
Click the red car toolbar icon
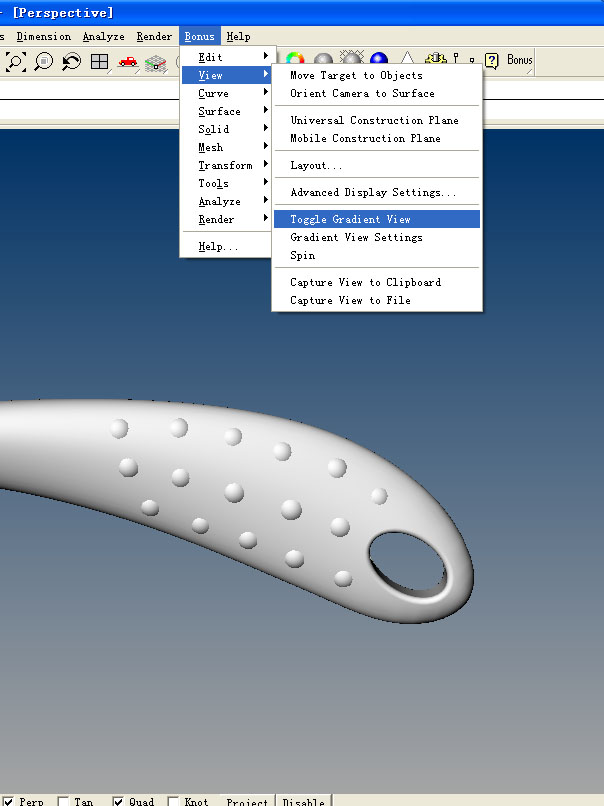coord(127,62)
